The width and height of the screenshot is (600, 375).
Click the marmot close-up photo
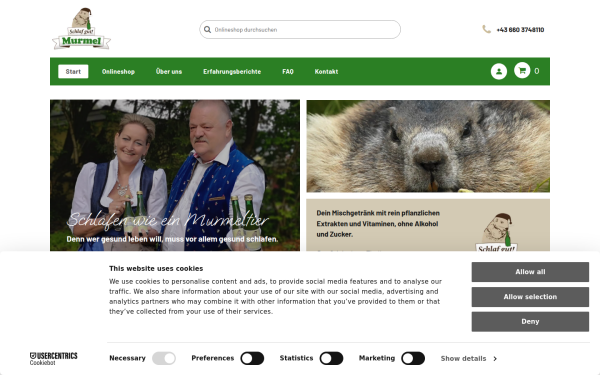click(428, 146)
